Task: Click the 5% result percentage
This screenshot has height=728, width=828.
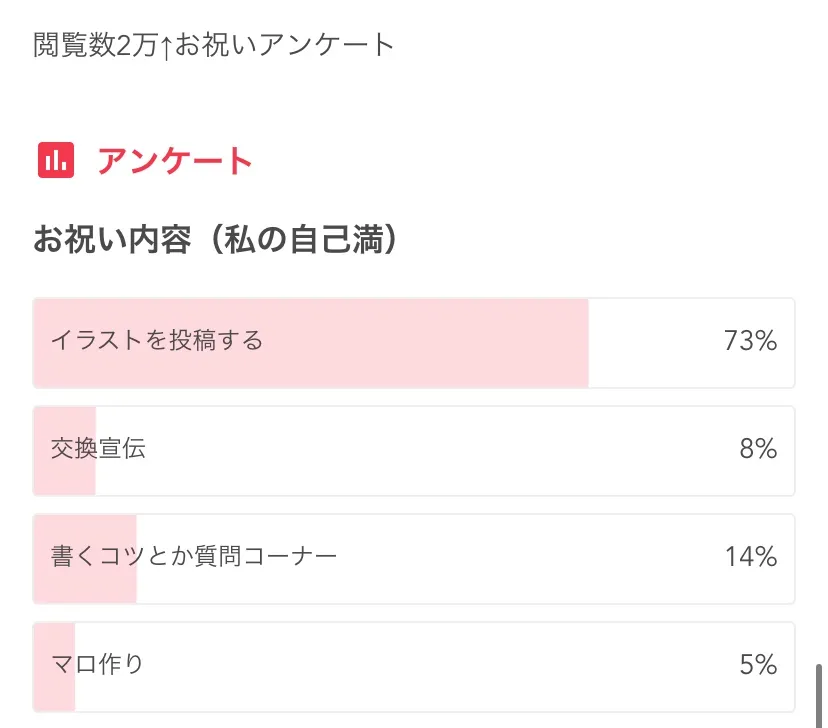Action: click(758, 664)
